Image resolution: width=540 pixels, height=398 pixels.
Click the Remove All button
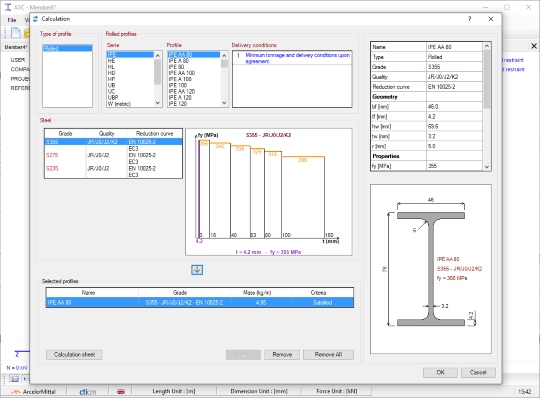(328, 355)
